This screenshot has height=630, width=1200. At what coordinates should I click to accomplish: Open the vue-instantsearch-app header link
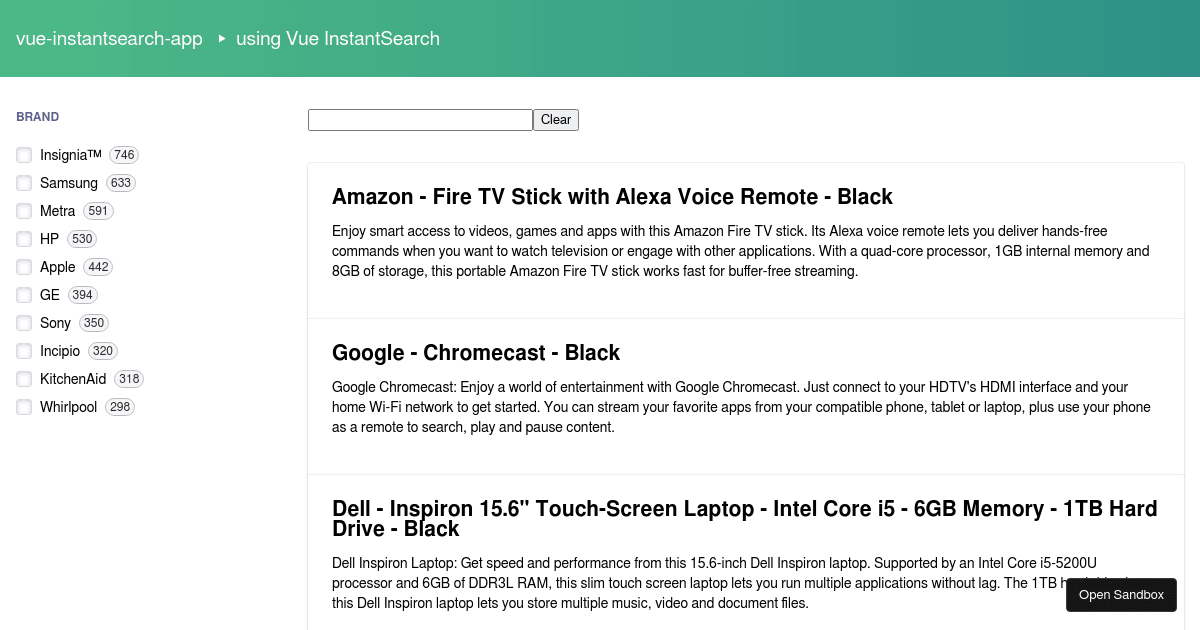109,39
